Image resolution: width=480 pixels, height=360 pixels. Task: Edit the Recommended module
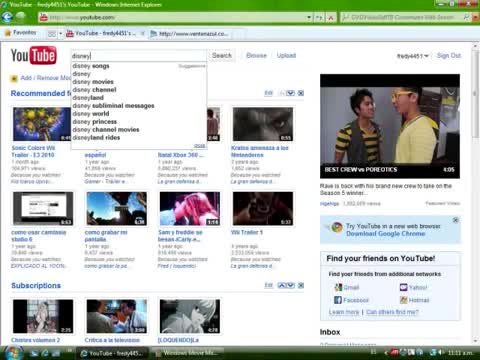click(269, 93)
